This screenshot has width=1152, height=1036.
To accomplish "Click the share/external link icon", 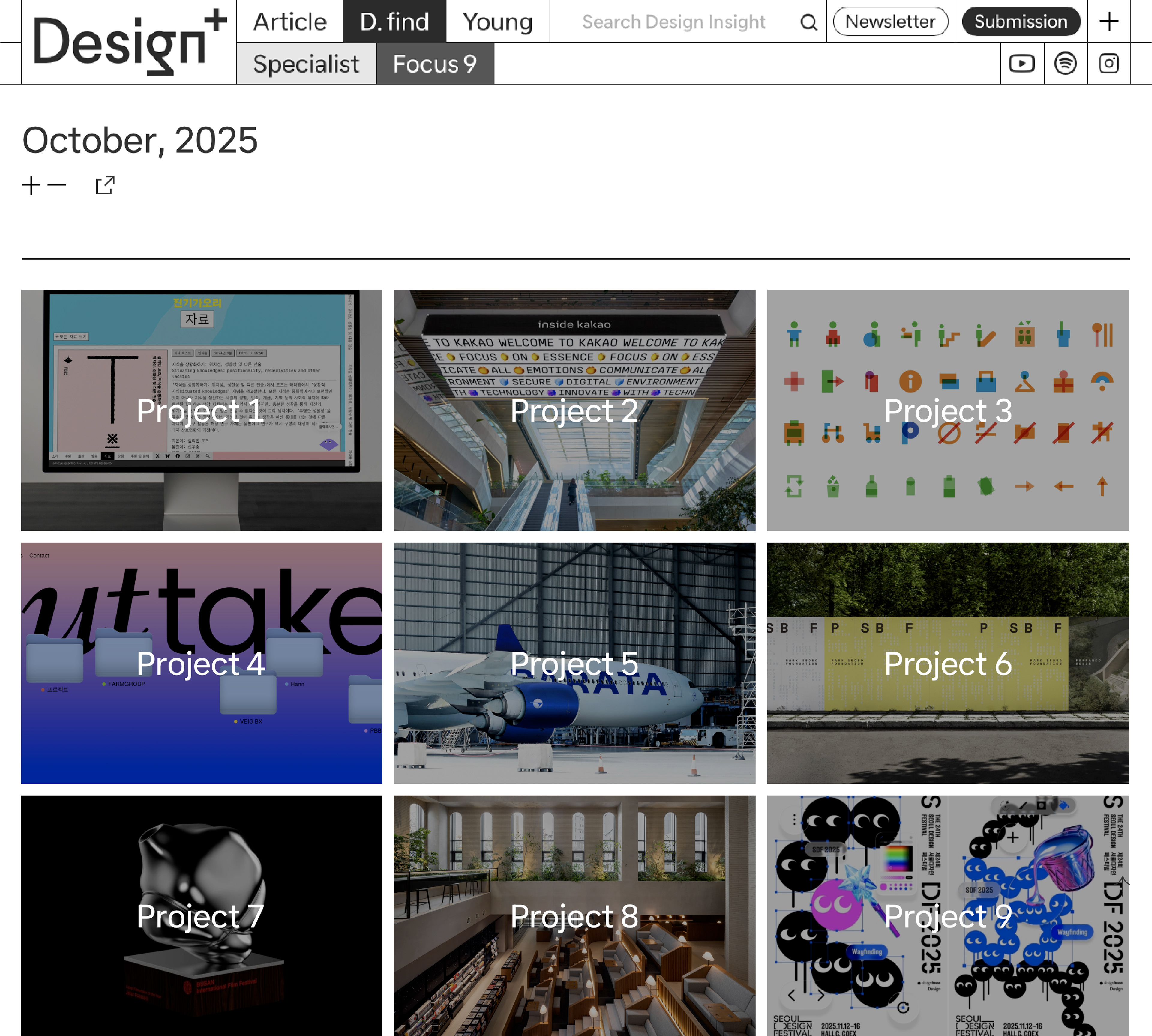I will tap(105, 185).
